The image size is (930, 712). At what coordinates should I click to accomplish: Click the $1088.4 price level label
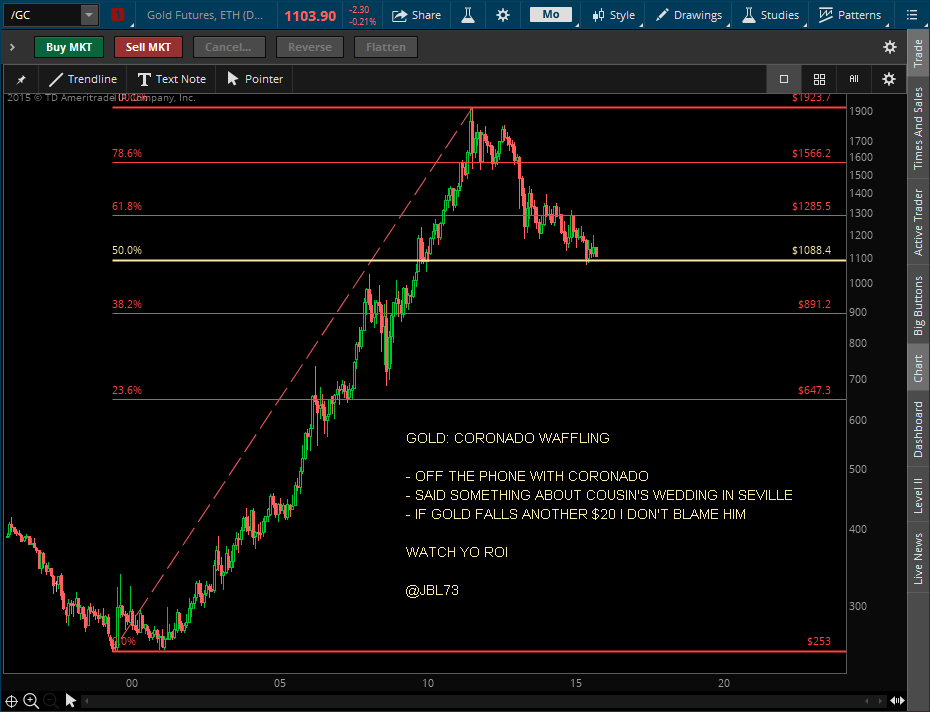(x=811, y=250)
